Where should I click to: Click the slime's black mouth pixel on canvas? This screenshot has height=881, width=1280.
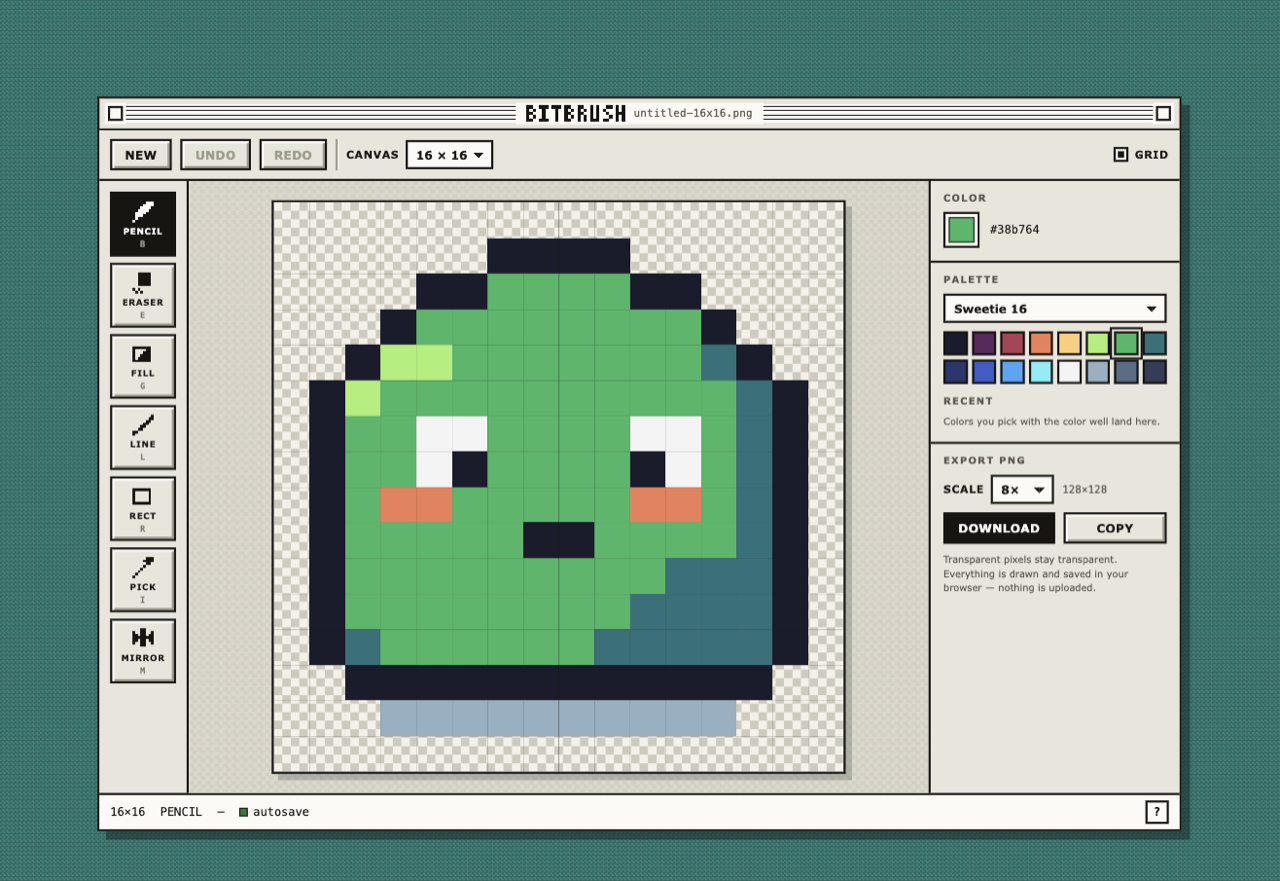coord(559,540)
